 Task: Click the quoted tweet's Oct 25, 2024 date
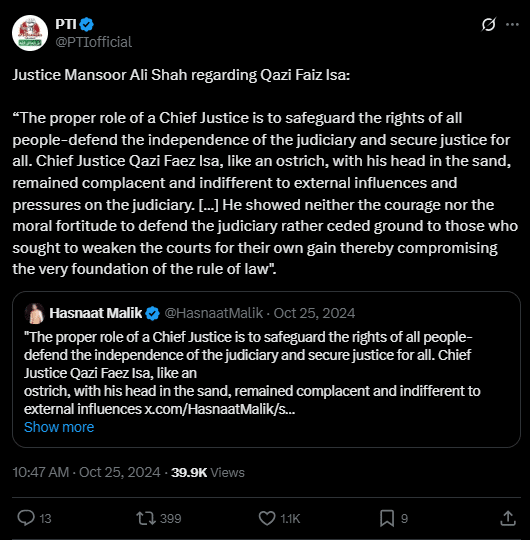pyautogui.click(x=314, y=313)
